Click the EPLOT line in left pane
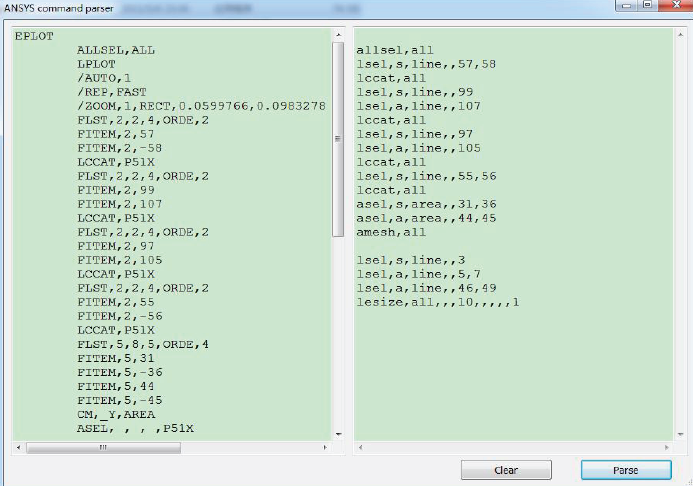The width and height of the screenshot is (693, 486). pos(34,36)
